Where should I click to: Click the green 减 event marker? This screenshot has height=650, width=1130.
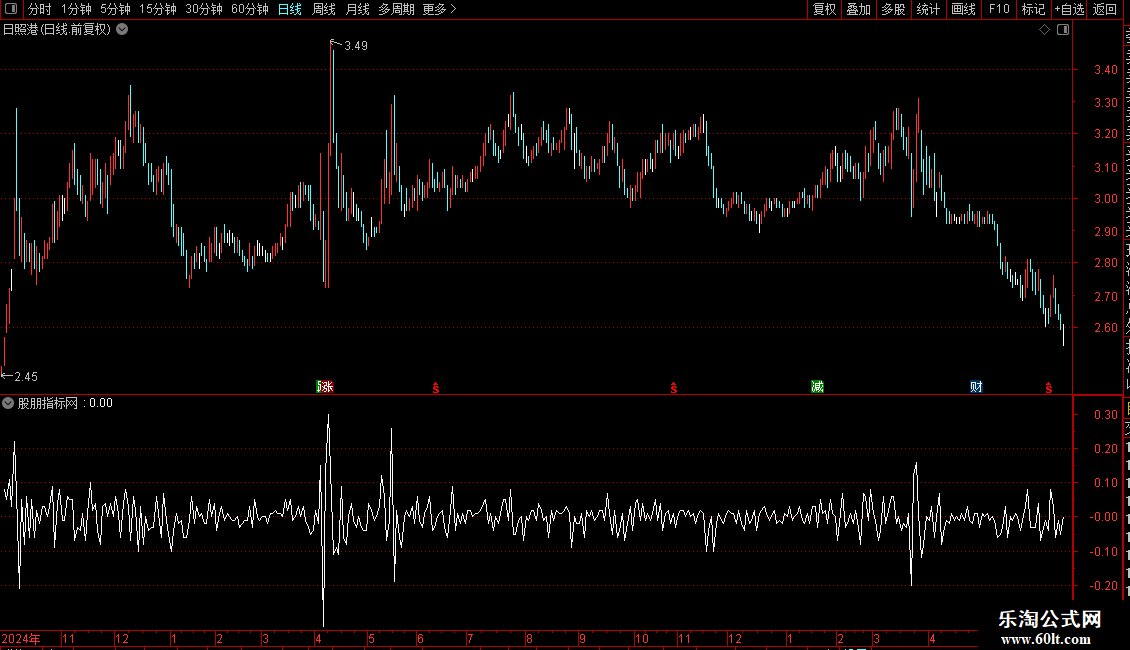(817, 387)
